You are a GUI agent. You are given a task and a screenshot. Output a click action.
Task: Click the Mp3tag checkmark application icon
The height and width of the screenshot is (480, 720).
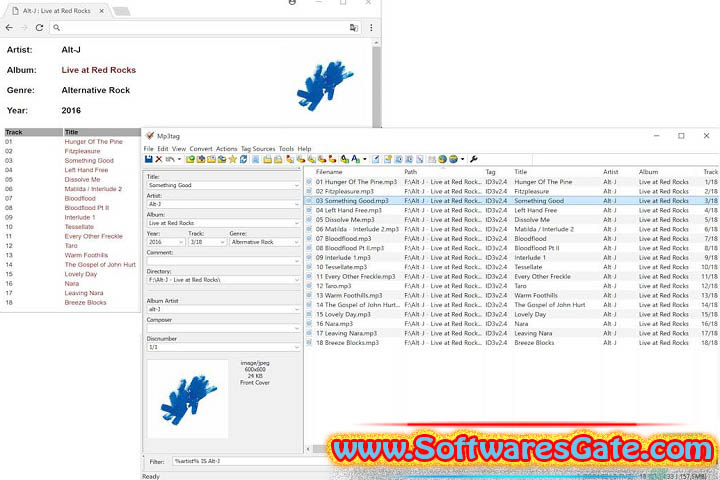[x=150, y=136]
